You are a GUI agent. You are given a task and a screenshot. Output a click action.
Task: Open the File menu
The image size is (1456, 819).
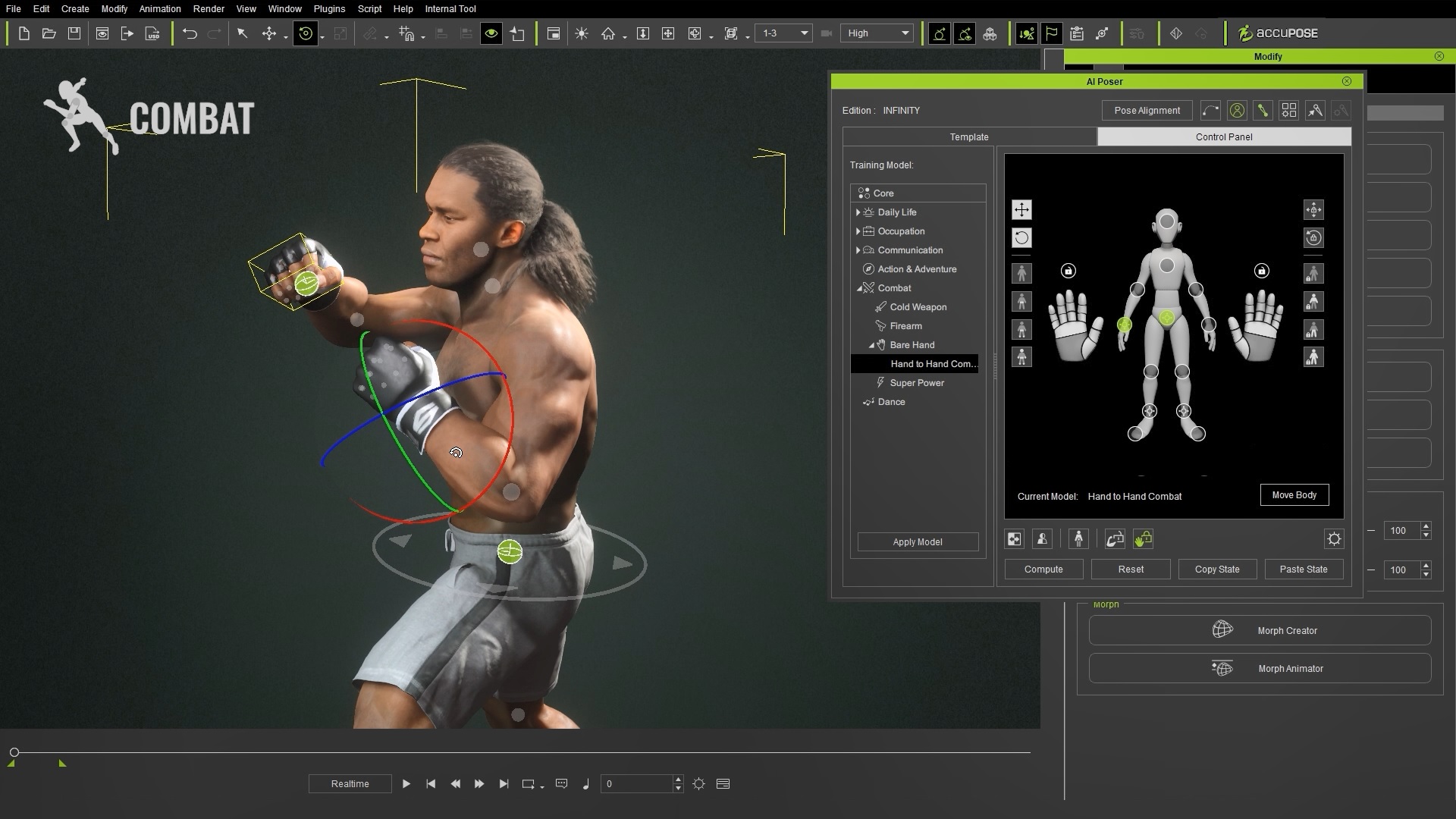click(13, 9)
